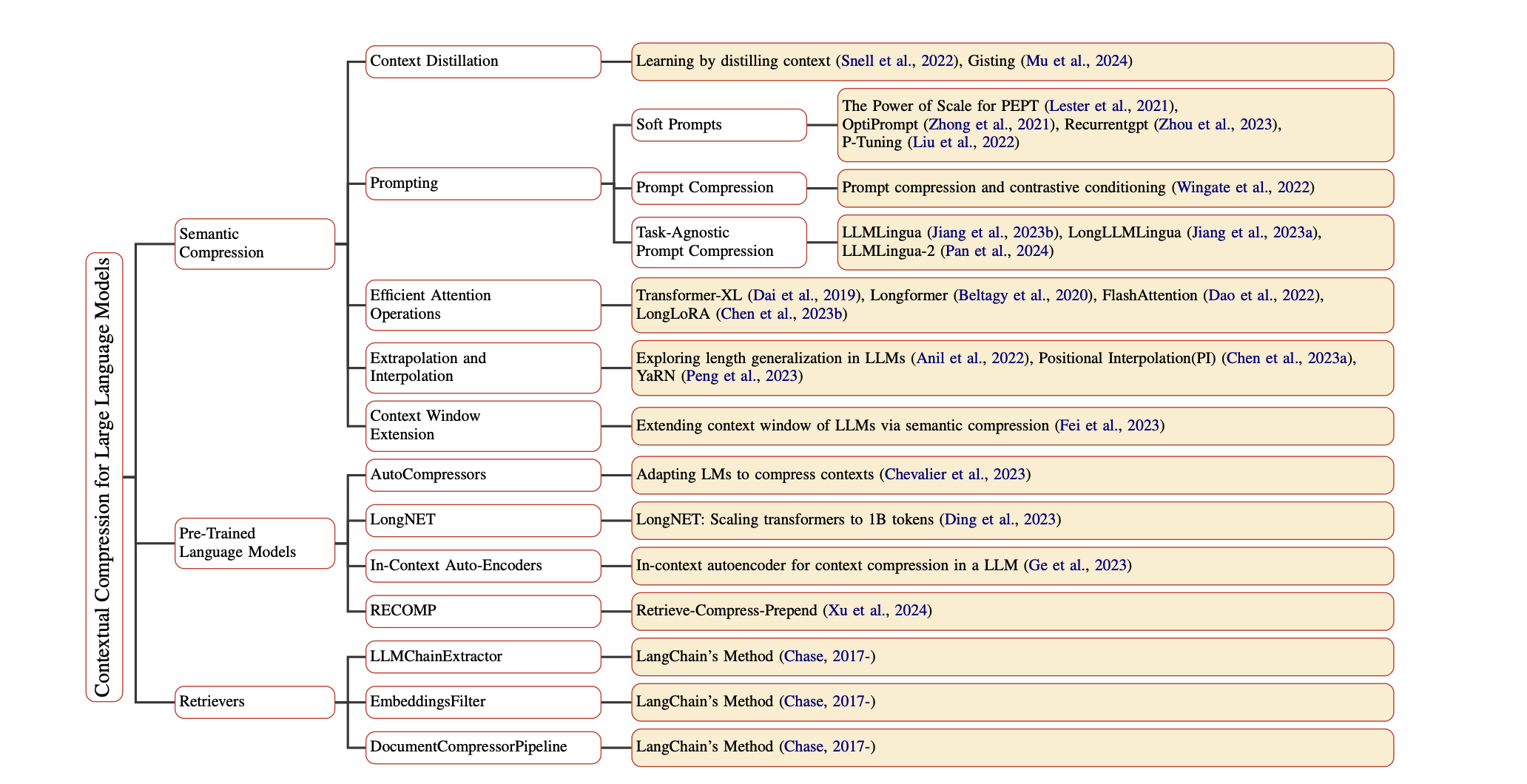1527x784 pixels.
Task: Open the Xu et al., 2024 citation
Action: [877, 611]
